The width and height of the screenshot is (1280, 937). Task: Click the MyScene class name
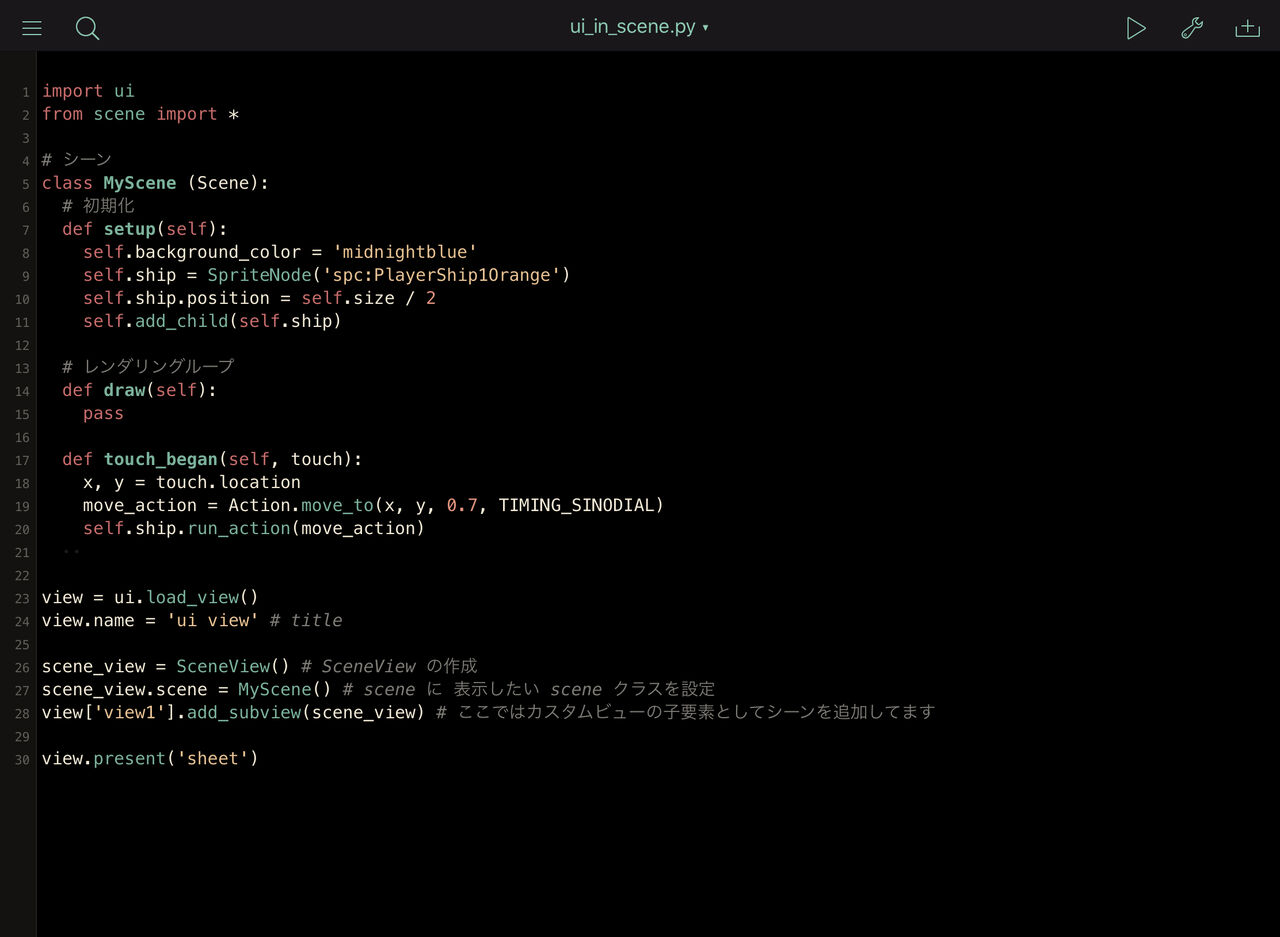click(x=139, y=182)
